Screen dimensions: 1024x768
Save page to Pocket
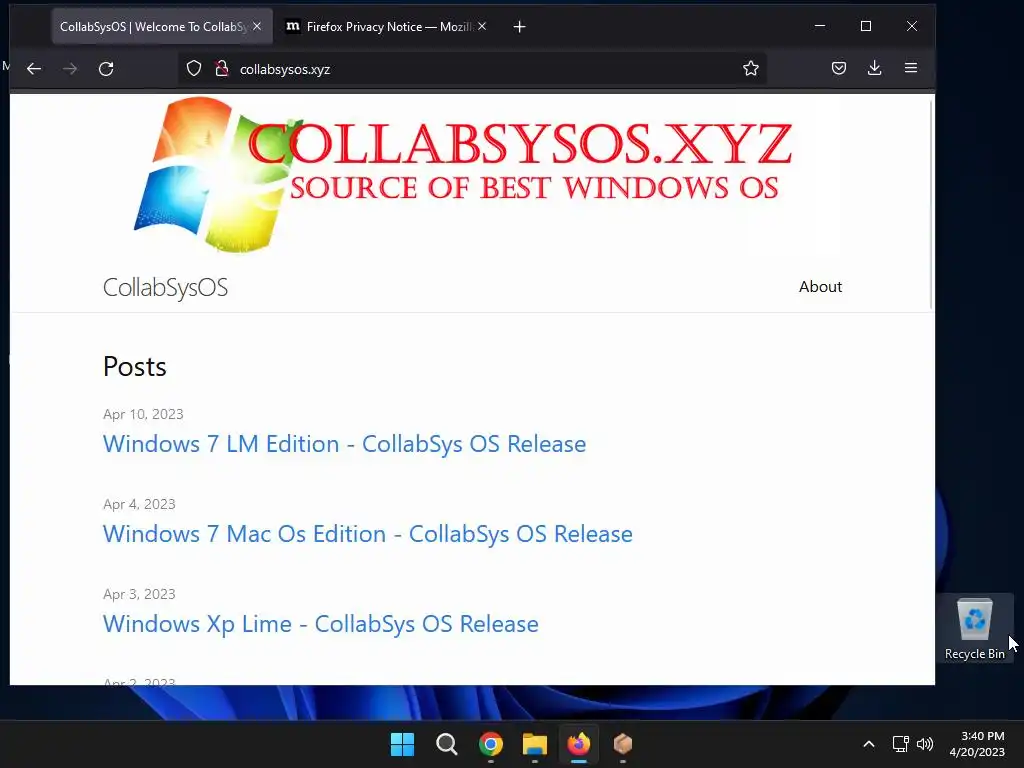click(839, 69)
